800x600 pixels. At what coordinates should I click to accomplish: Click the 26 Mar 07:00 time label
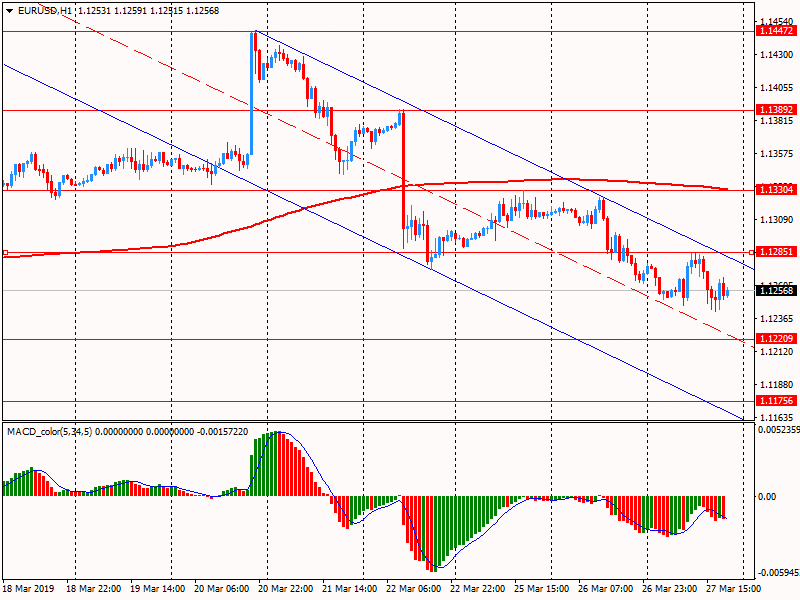click(606, 589)
